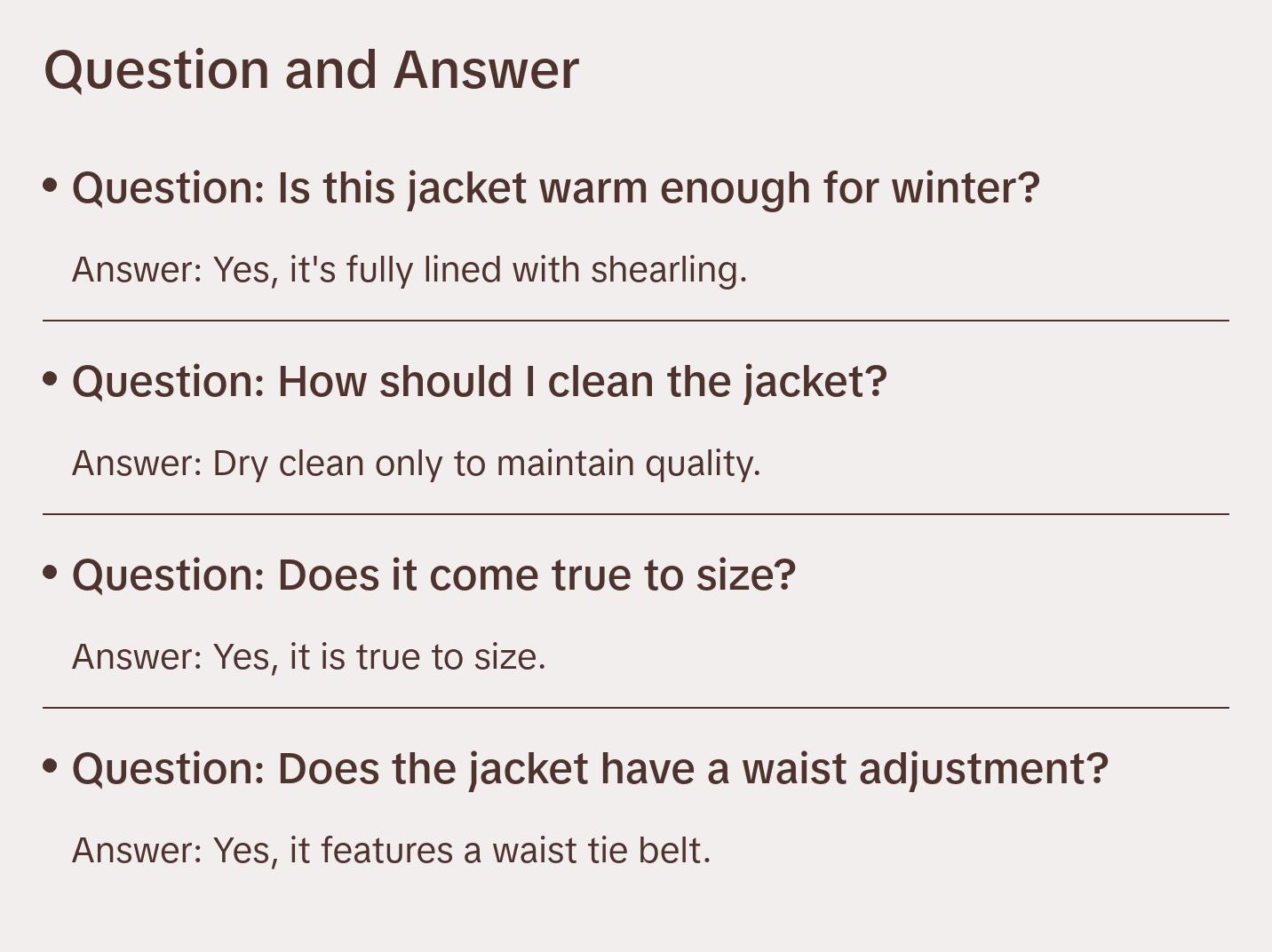The width and height of the screenshot is (1272, 952).
Task: Click 'Dry clean only' in the second answer
Action: tap(327, 464)
